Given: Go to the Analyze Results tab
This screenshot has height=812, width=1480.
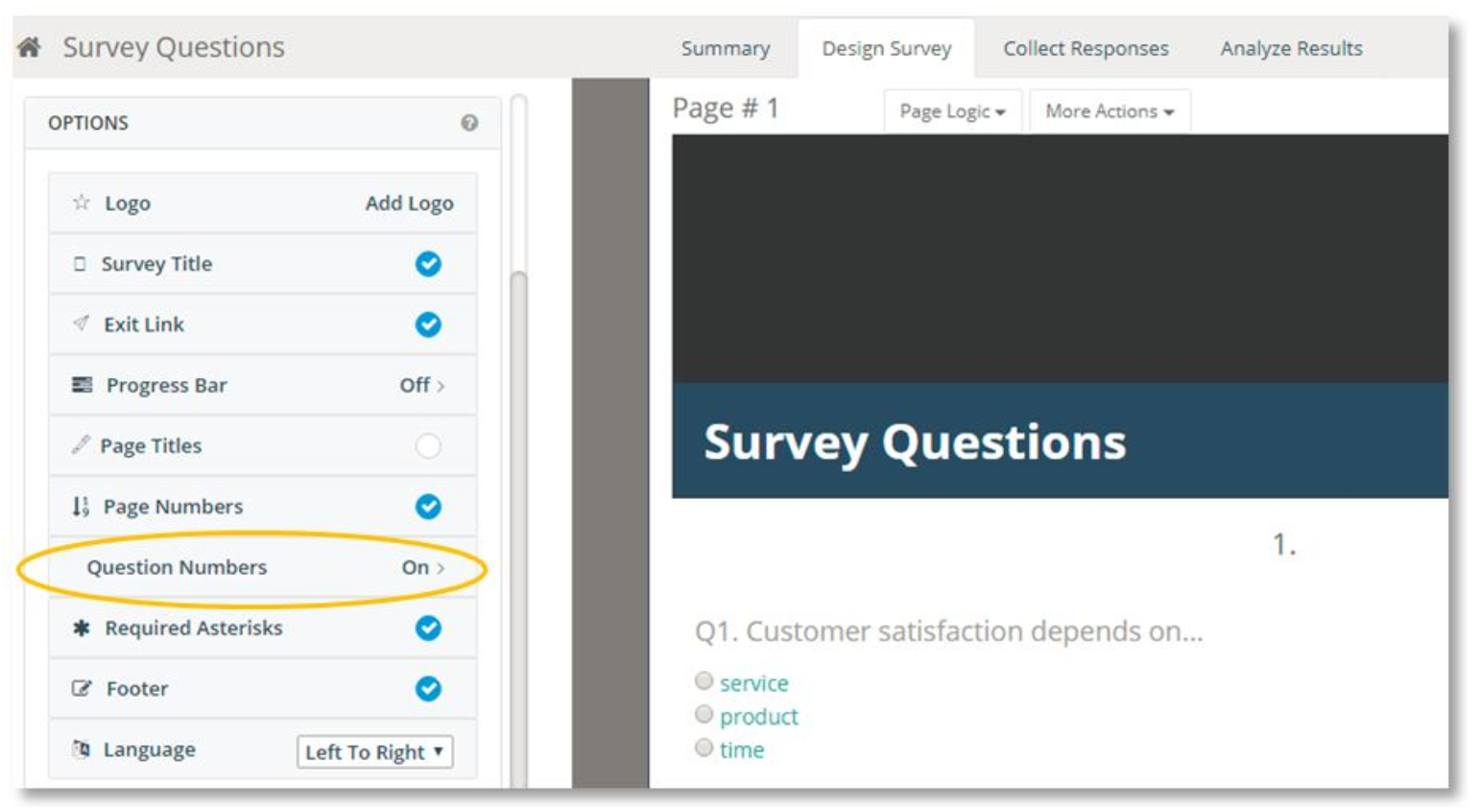Looking at the screenshot, I should point(1291,48).
